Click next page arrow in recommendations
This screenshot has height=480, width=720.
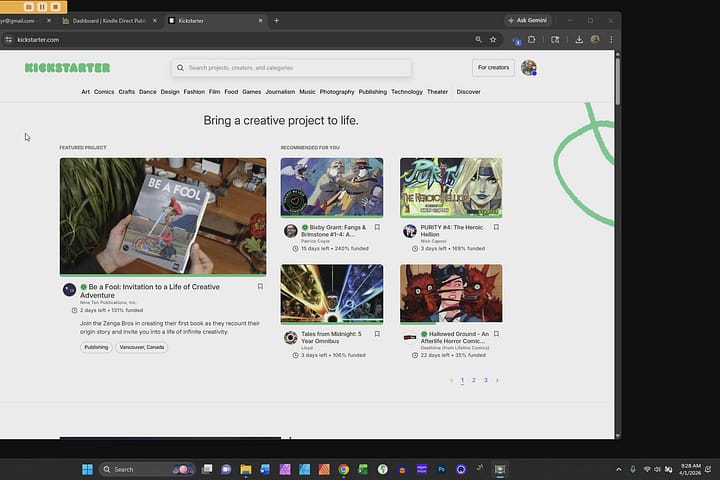(497, 380)
